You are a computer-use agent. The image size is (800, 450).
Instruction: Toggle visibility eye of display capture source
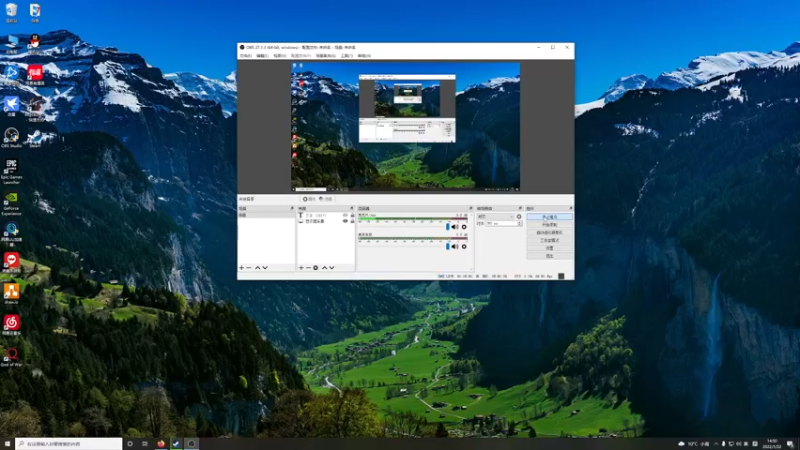pos(345,221)
